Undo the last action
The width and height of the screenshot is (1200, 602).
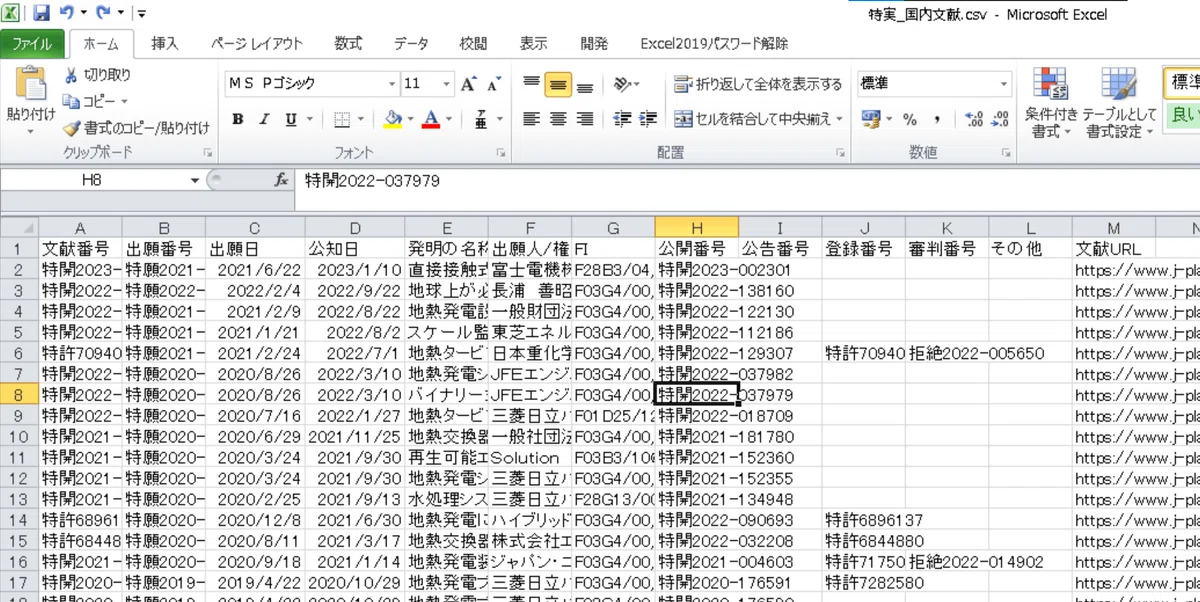(65, 13)
